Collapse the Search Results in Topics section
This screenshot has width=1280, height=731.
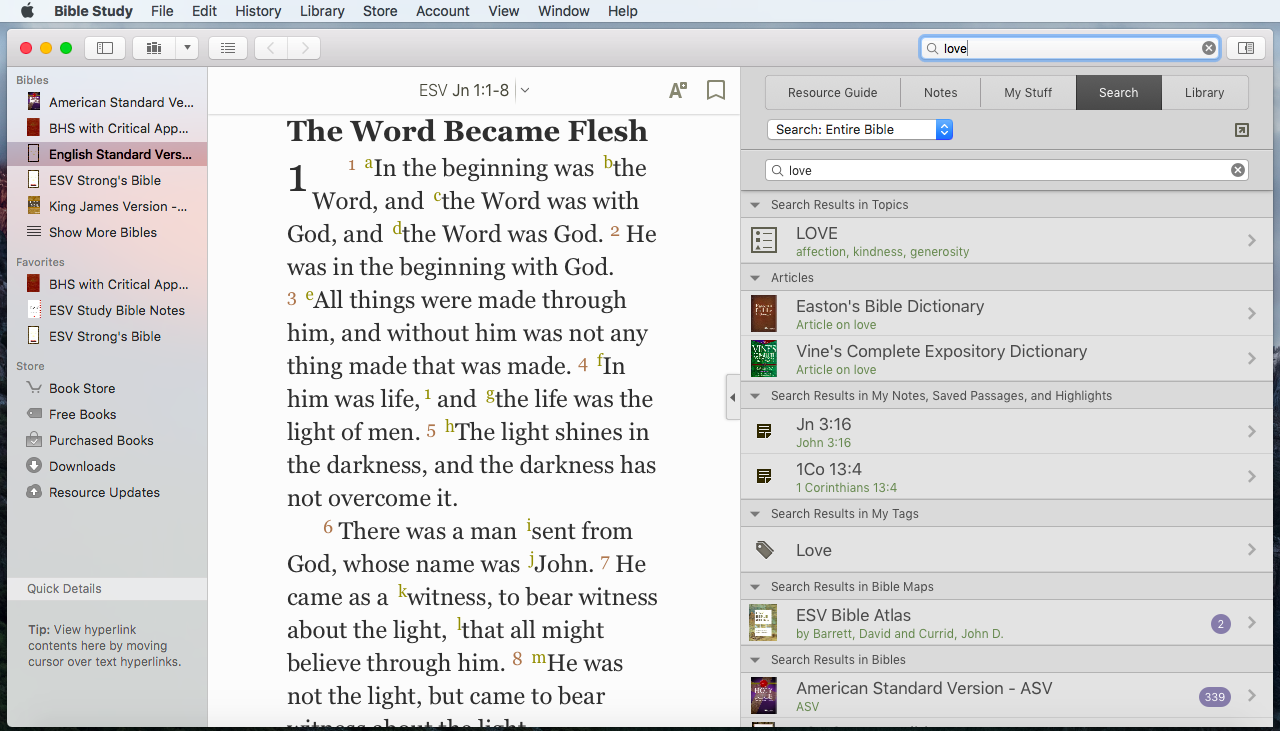755,205
